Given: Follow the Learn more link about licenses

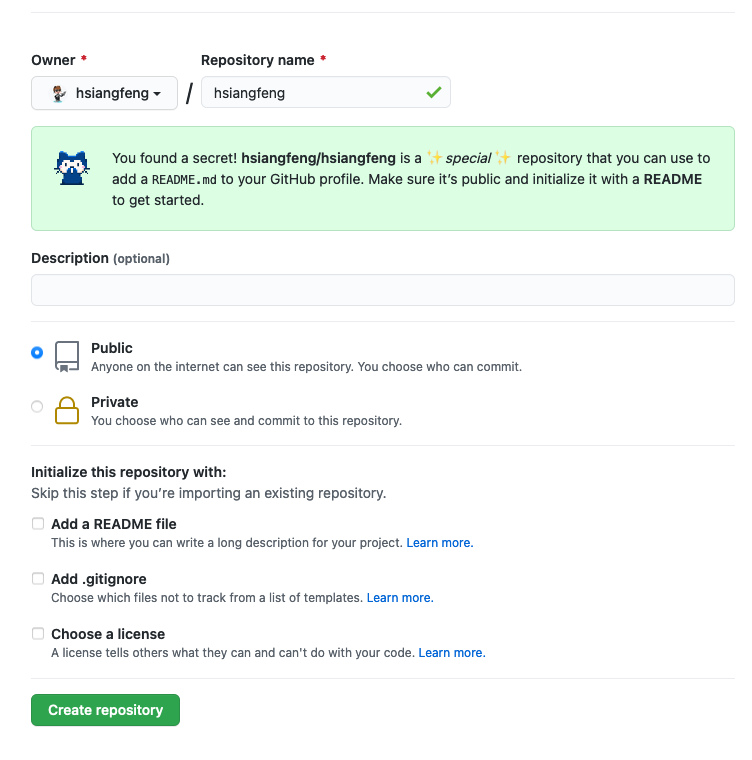Looking at the screenshot, I should click(451, 653).
